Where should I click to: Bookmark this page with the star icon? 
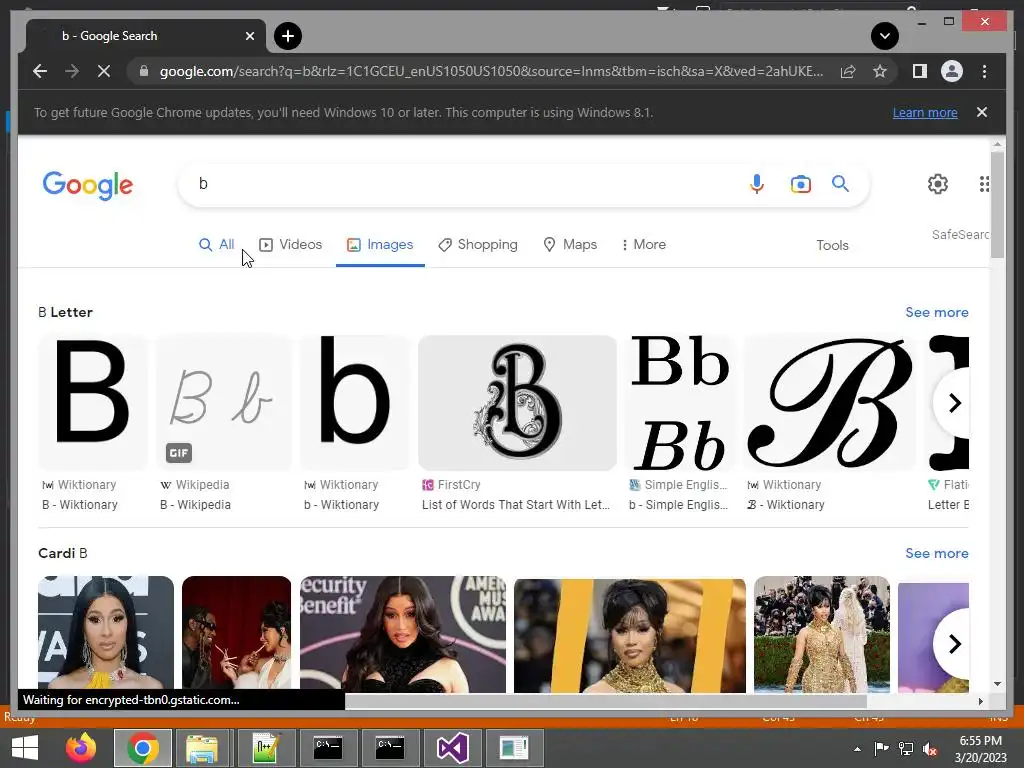tap(880, 71)
